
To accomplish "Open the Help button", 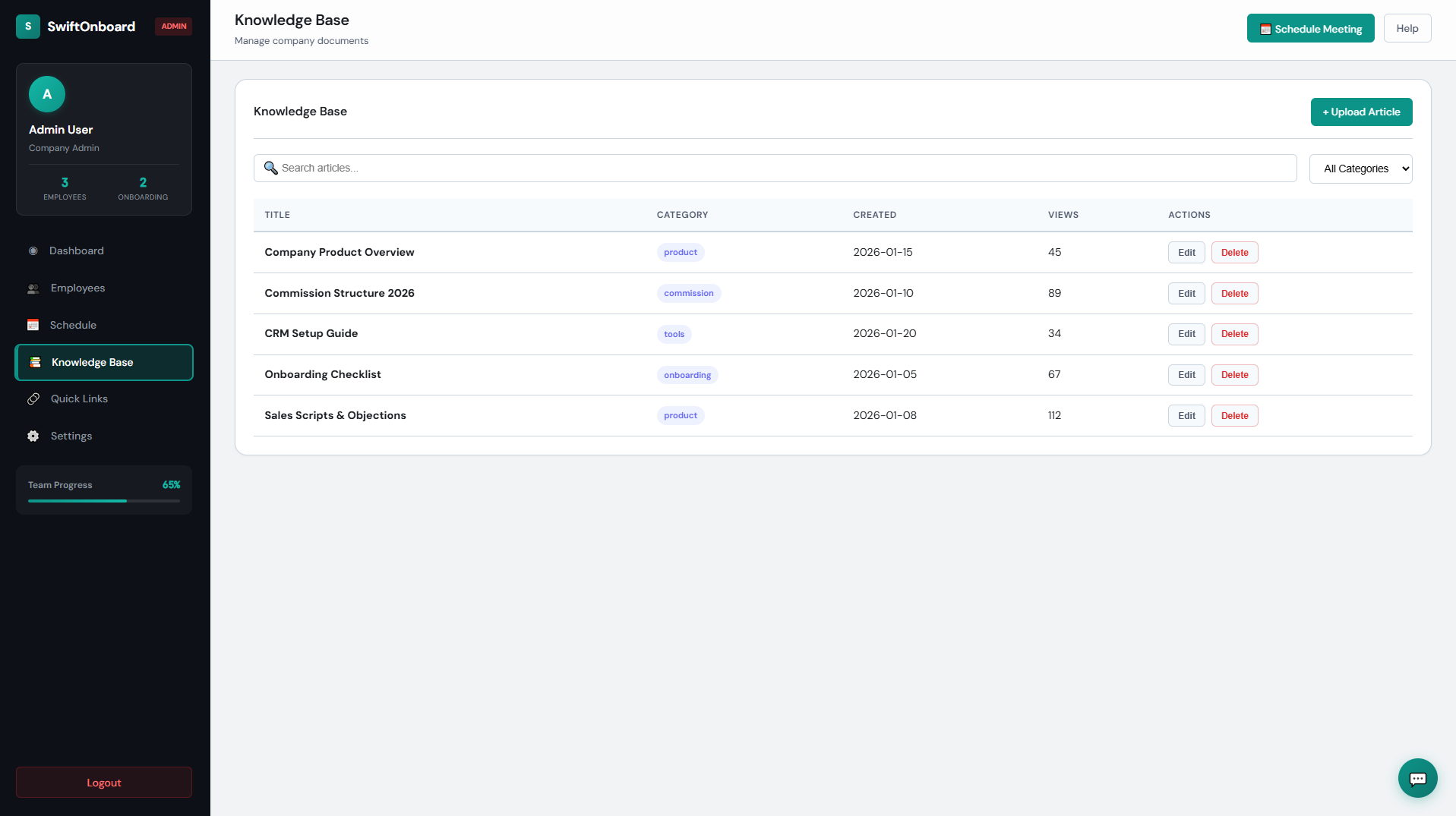I will point(1407,29).
